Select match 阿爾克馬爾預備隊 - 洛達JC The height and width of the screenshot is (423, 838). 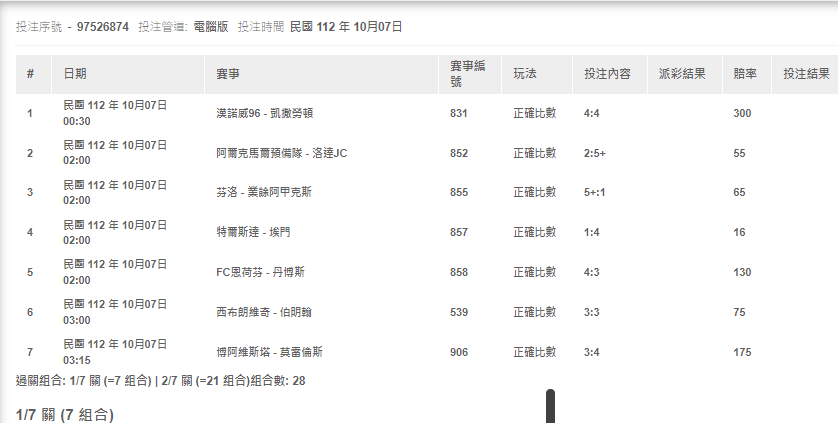coord(282,153)
